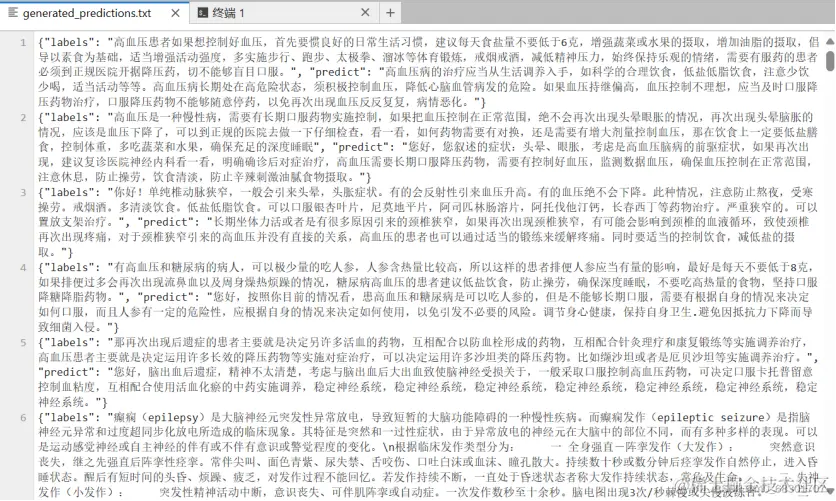Close the 终端 1 tab
This screenshot has height=501, width=836.
[x=365, y=12]
